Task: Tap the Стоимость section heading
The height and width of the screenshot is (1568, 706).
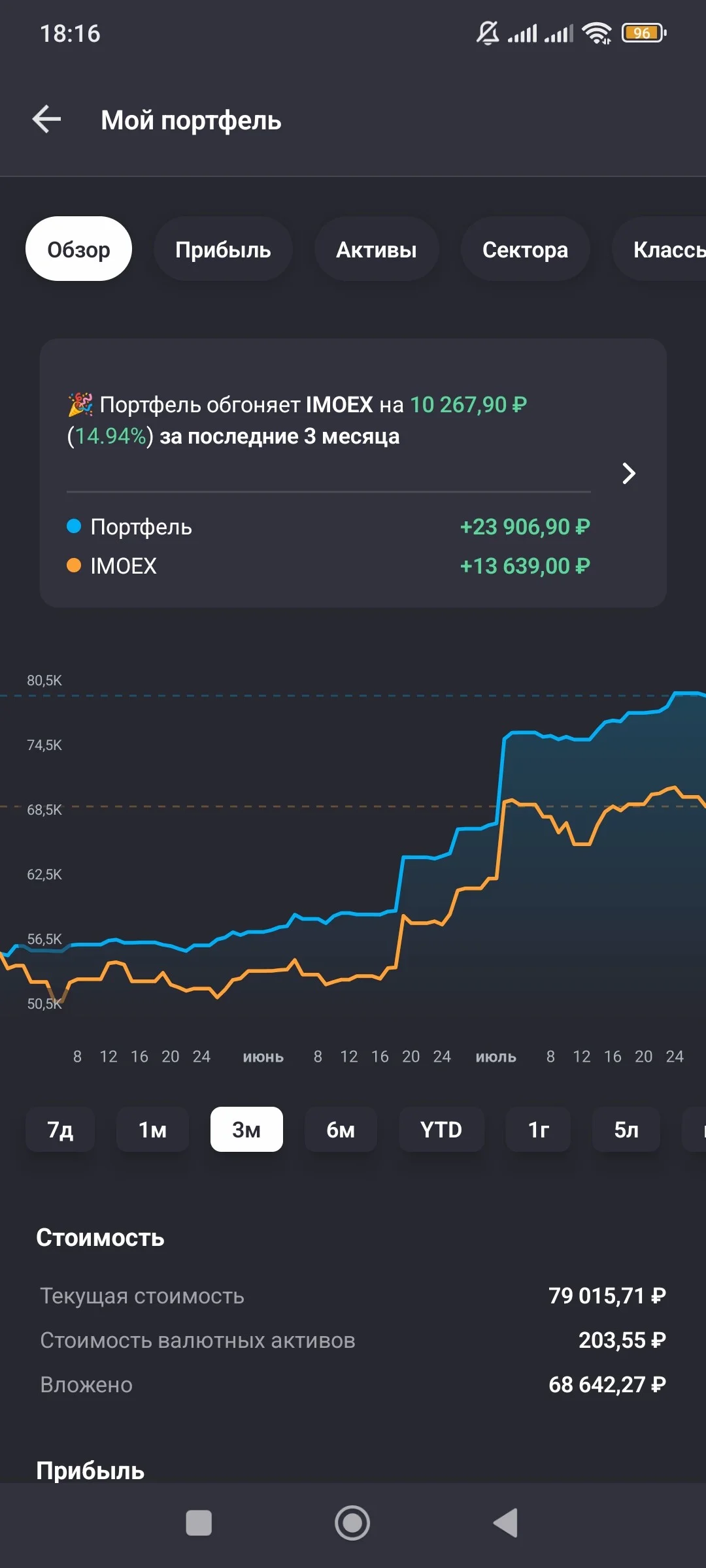Action: (x=100, y=1237)
